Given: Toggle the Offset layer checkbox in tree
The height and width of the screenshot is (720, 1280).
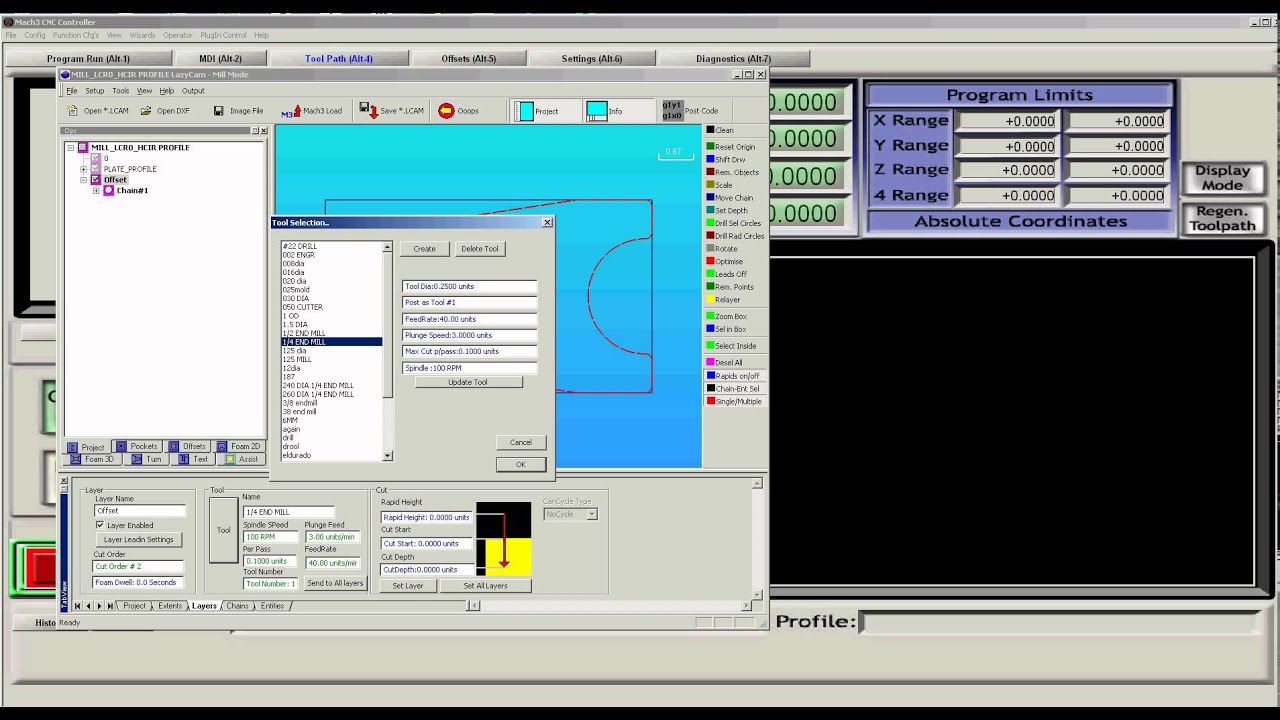Looking at the screenshot, I should pyautogui.click(x=96, y=180).
